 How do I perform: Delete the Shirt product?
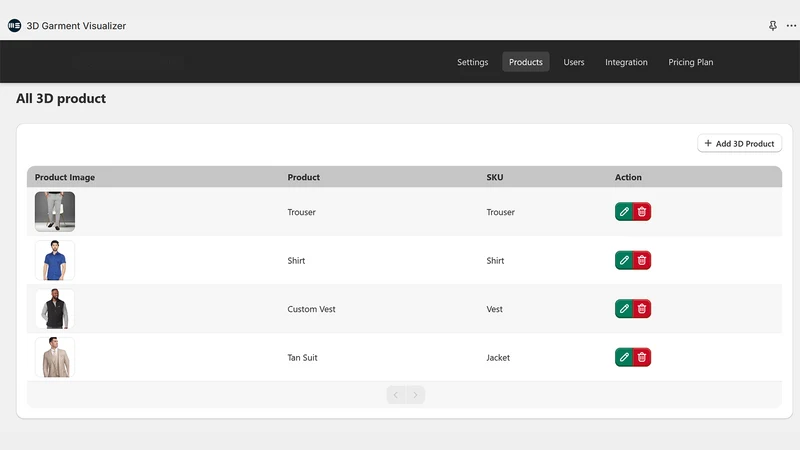(642, 260)
